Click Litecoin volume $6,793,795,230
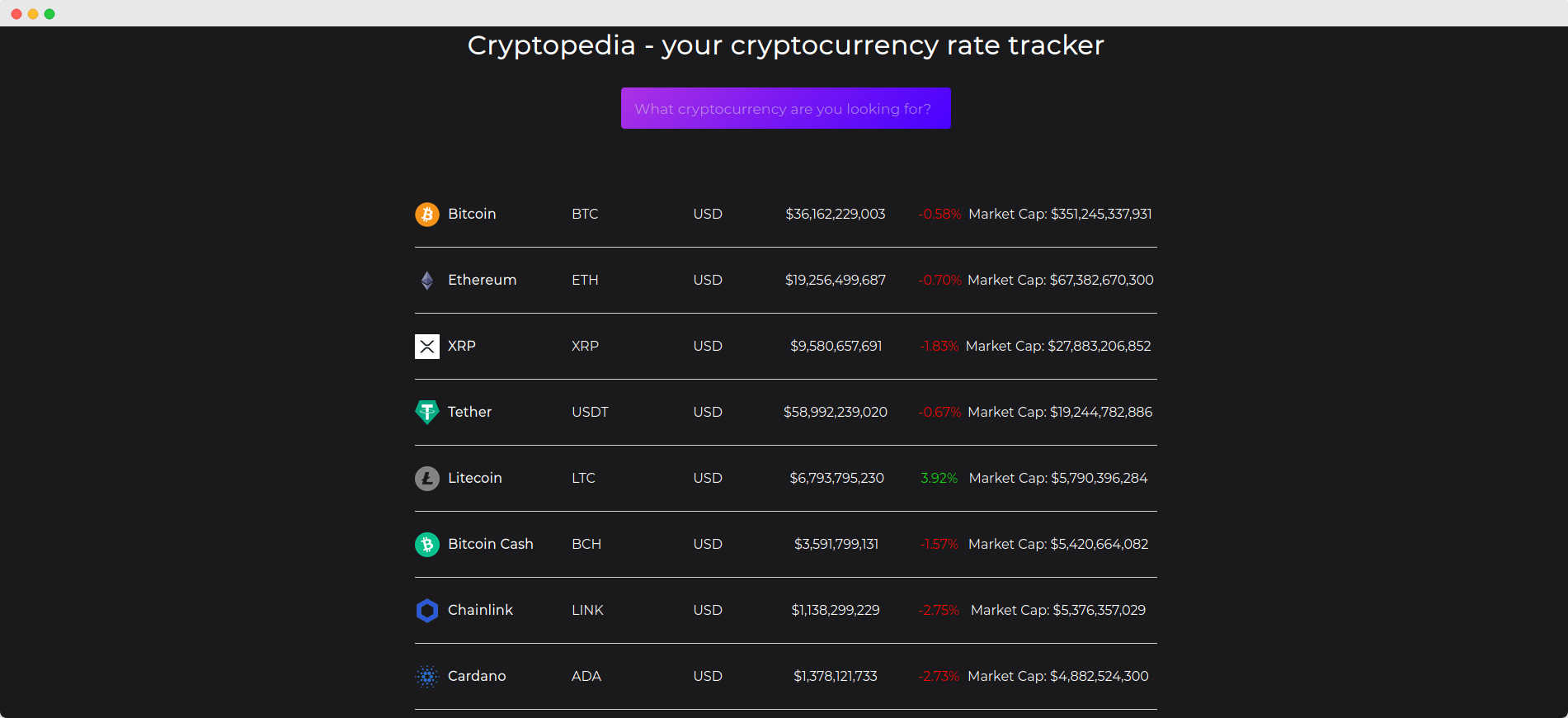1568x718 pixels. (836, 478)
